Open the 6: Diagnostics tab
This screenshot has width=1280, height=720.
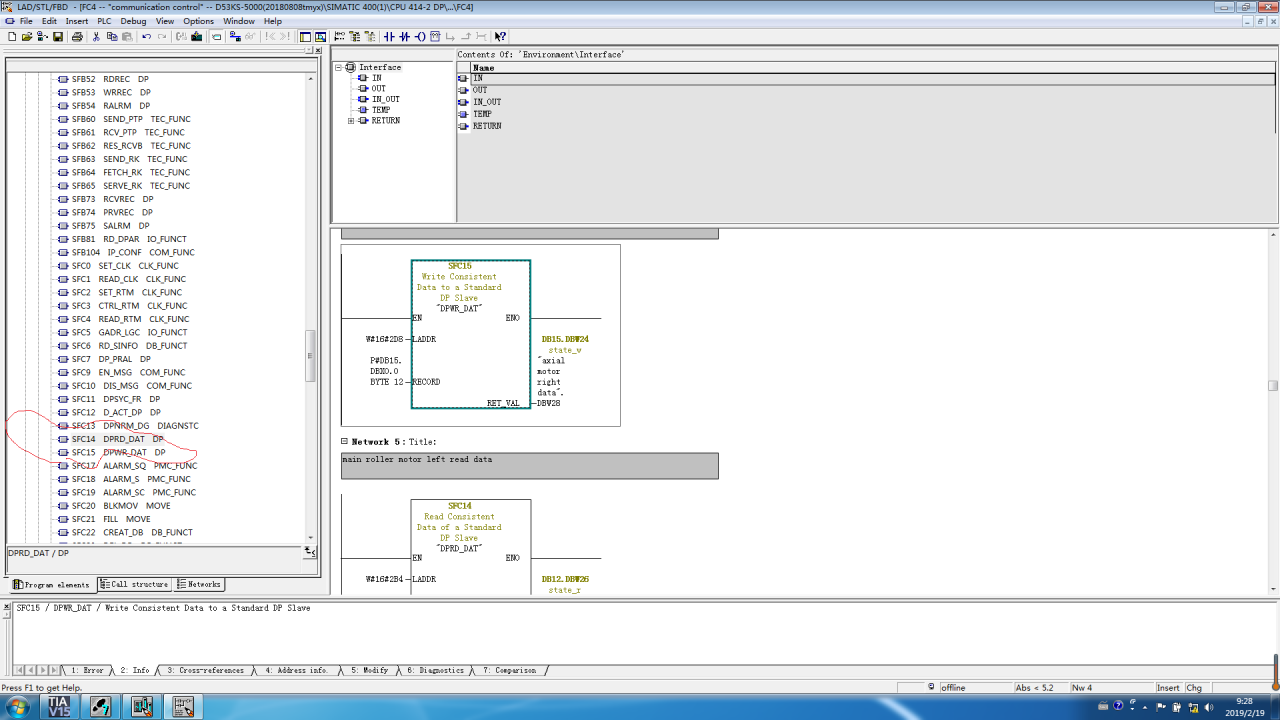[435, 670]
